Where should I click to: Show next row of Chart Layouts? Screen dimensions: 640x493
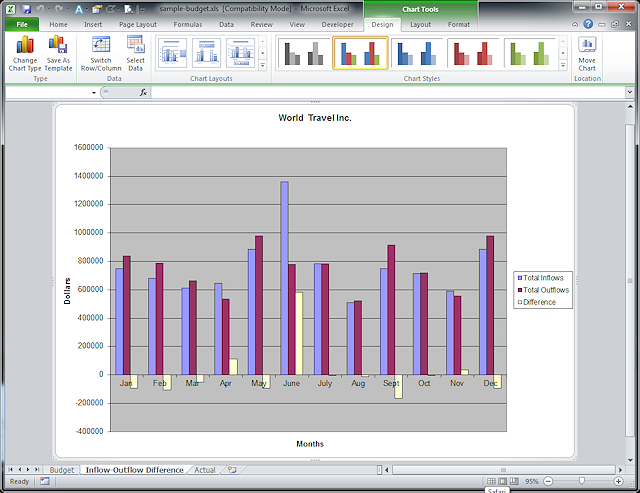[x=262, y=53]
